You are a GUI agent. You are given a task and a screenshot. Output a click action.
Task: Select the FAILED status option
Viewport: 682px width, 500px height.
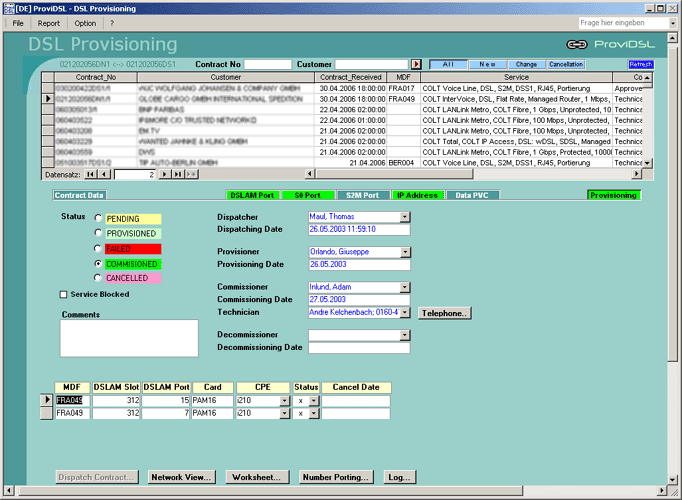[x=97, y=248]
